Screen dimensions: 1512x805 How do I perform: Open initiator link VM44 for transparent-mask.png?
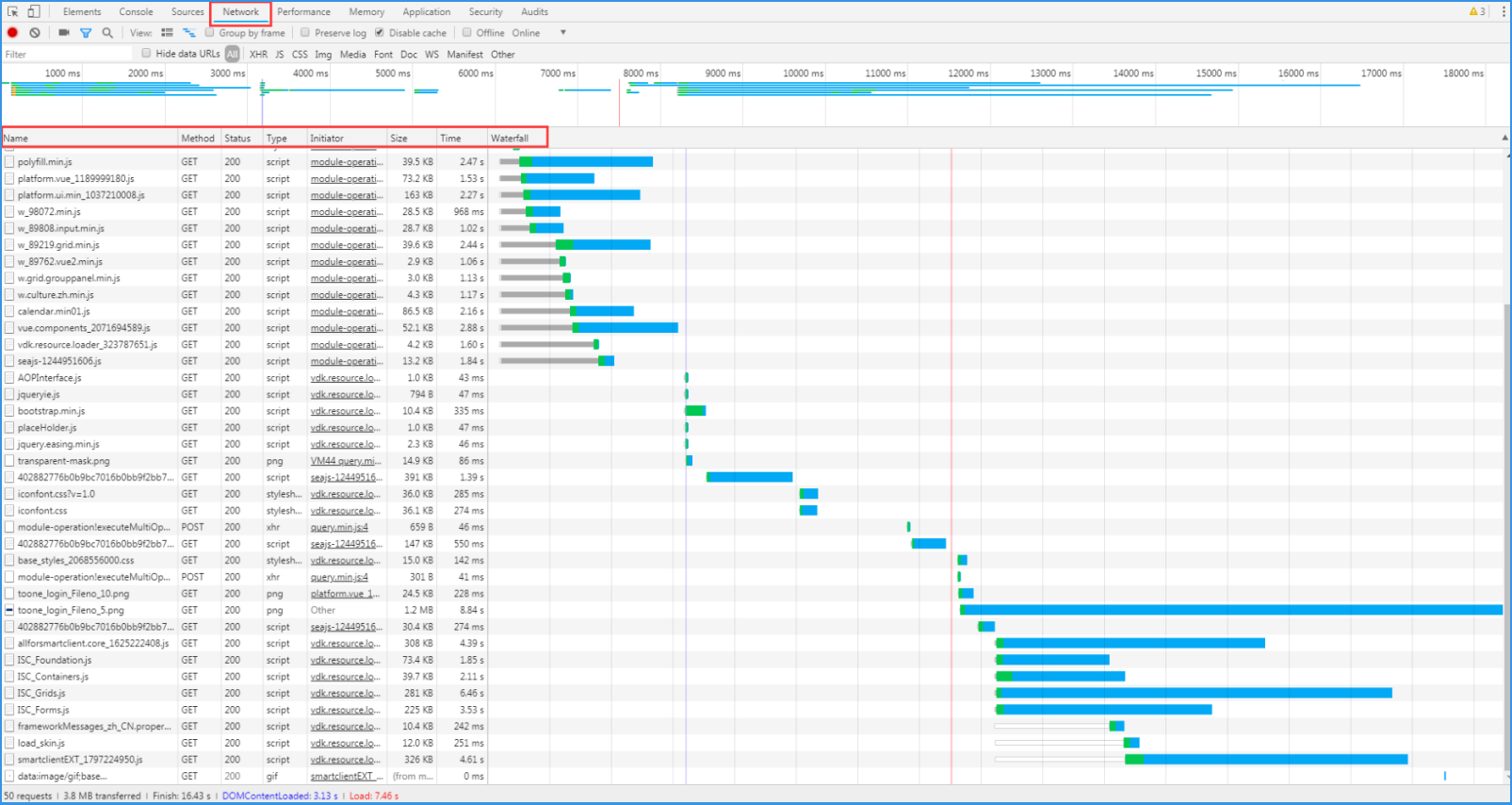tap(346, 461)
